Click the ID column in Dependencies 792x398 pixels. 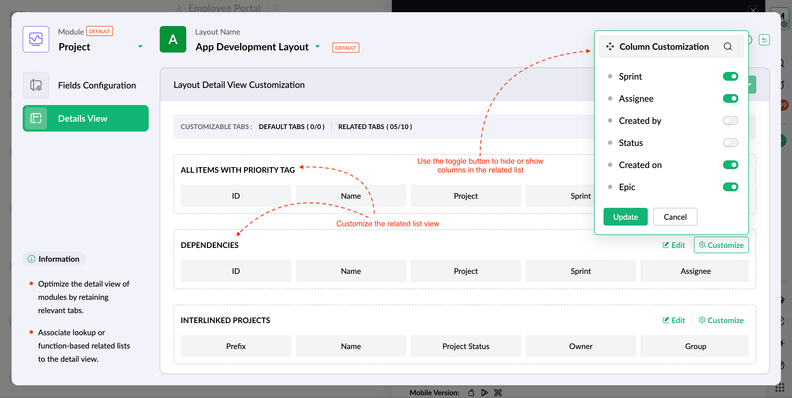[x=236, y=271]
